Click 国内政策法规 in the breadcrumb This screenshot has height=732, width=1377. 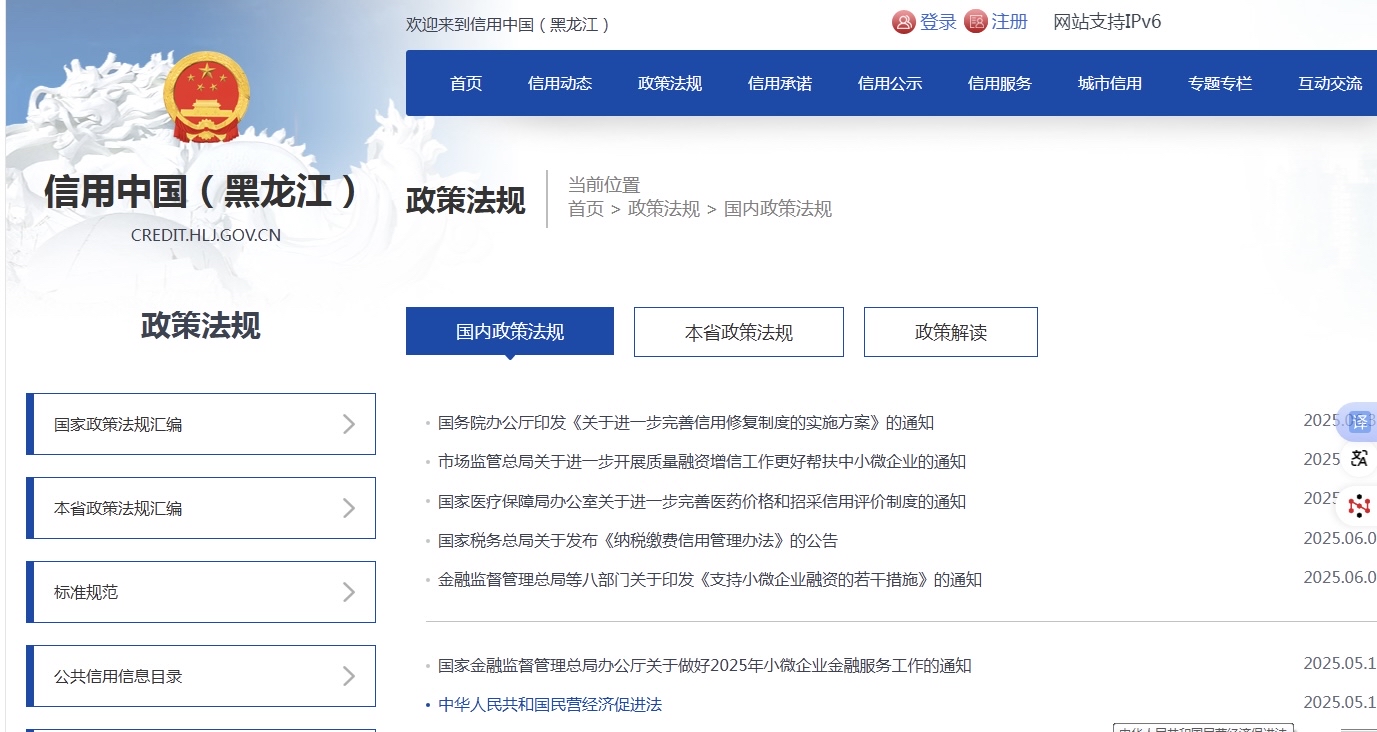(778, 209)
